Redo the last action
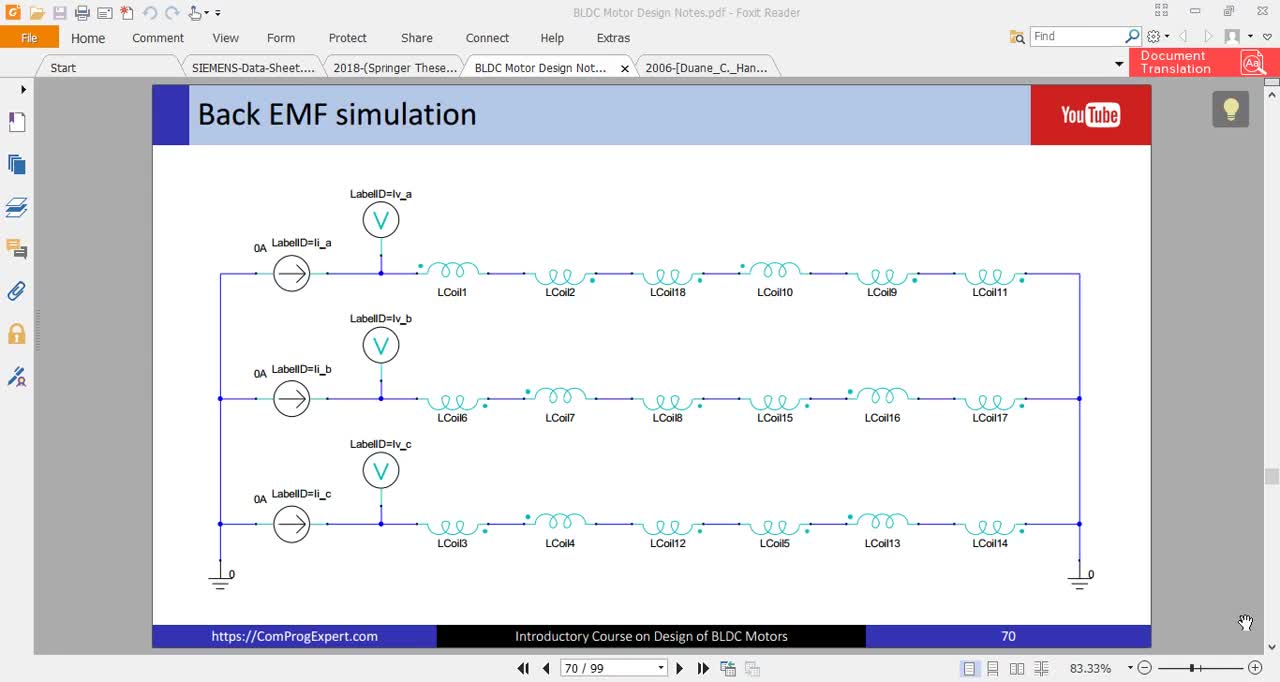1280x682 pixels. tap(172, 13)
